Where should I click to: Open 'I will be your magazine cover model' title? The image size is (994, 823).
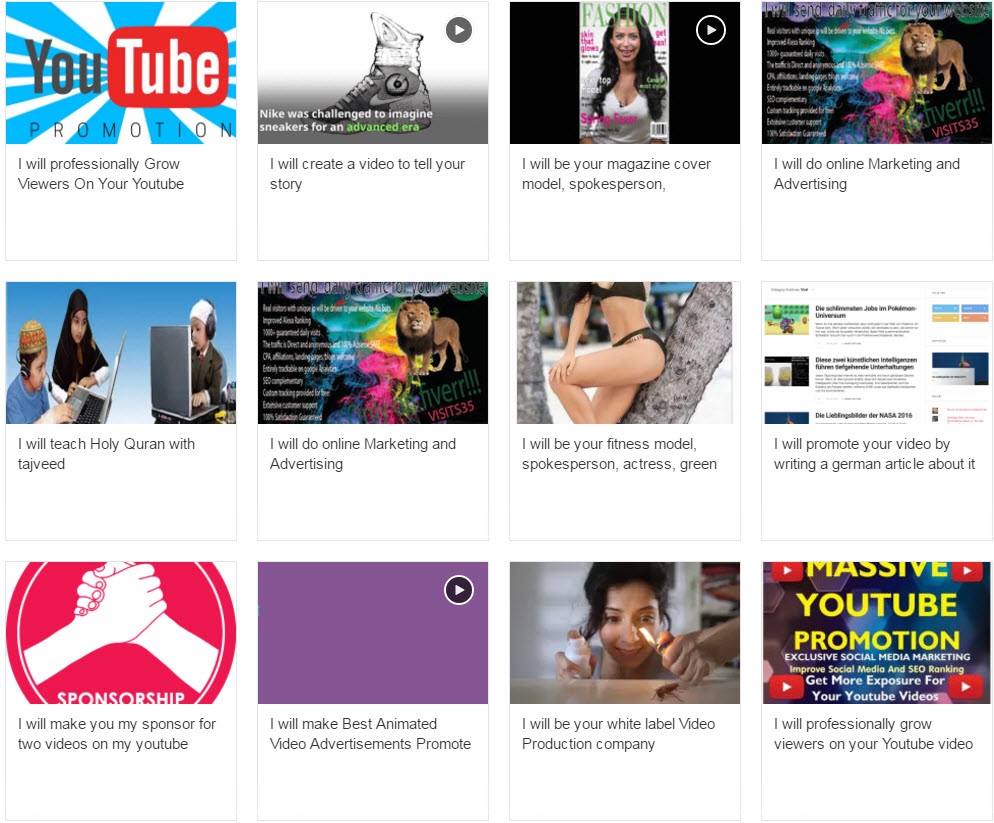point(616,174)
